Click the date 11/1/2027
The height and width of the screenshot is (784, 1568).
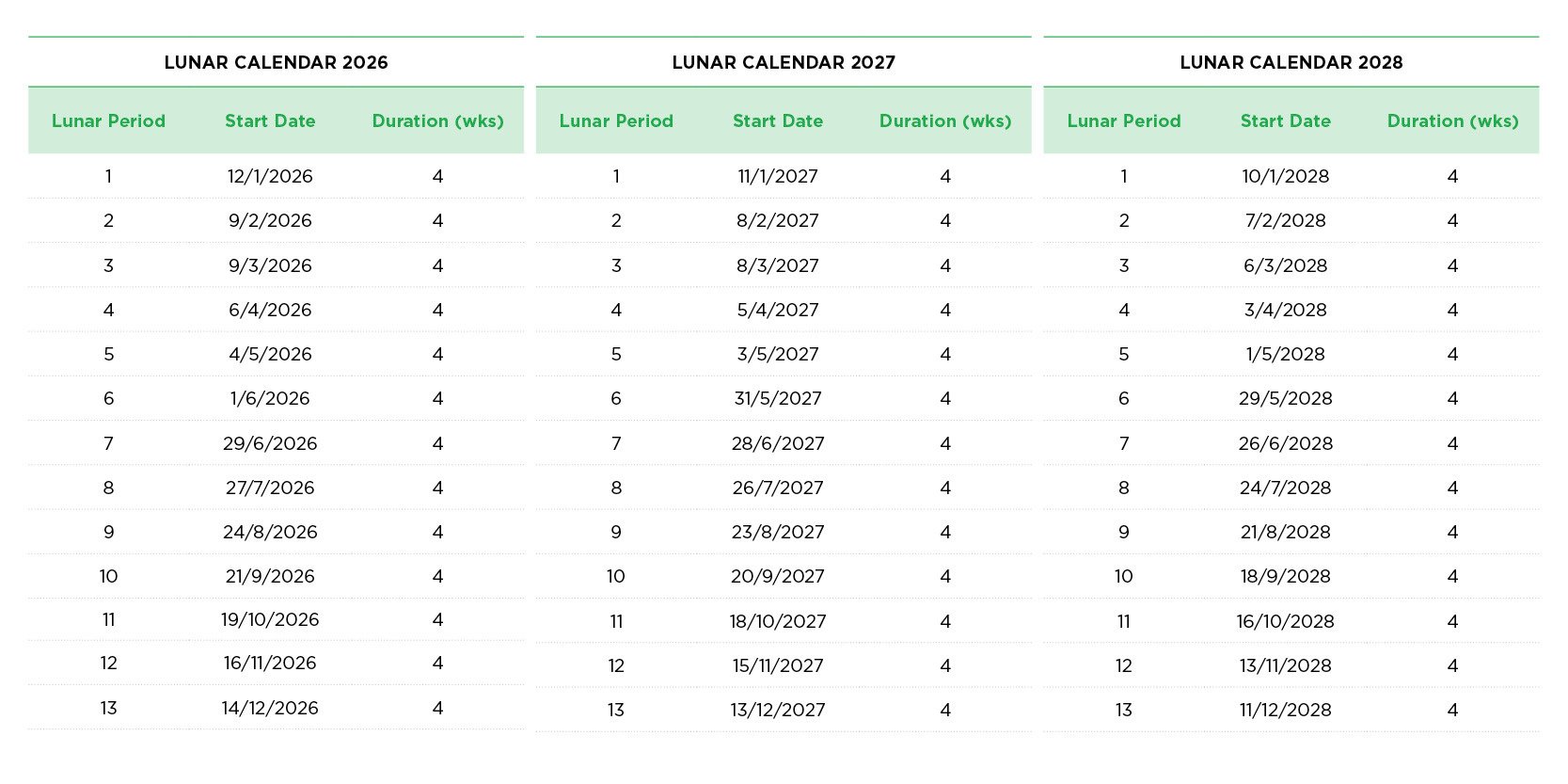point(778,176)
